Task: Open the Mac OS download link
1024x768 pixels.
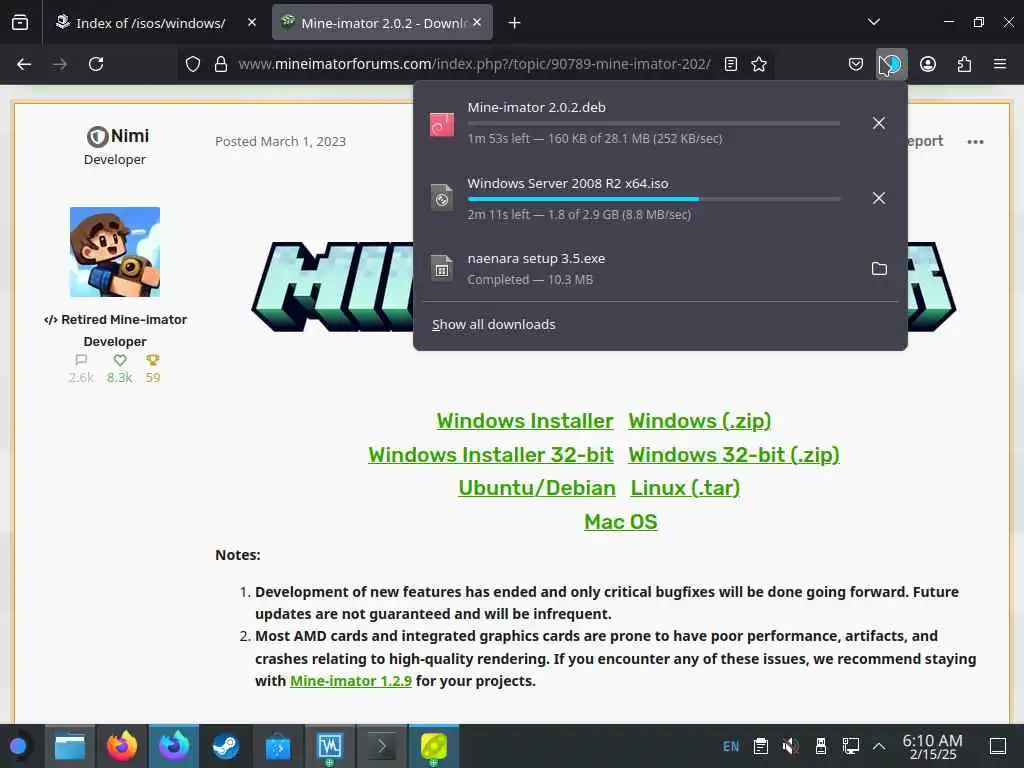Action: click(x=620, y=522)
